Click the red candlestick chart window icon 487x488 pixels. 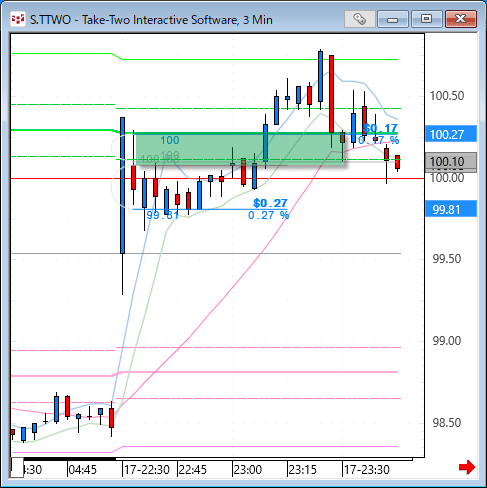pos(18,19)
